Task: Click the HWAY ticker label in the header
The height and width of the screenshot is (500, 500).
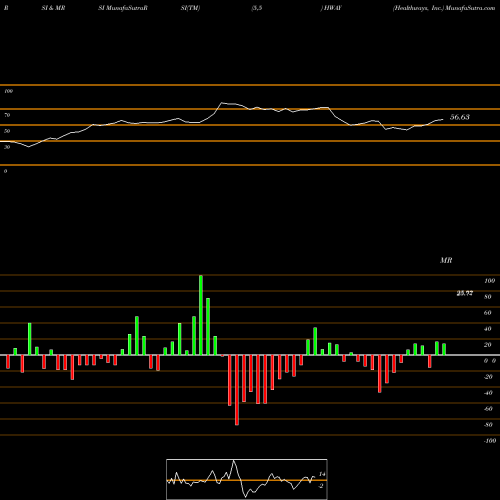Action: coord(333,8)
